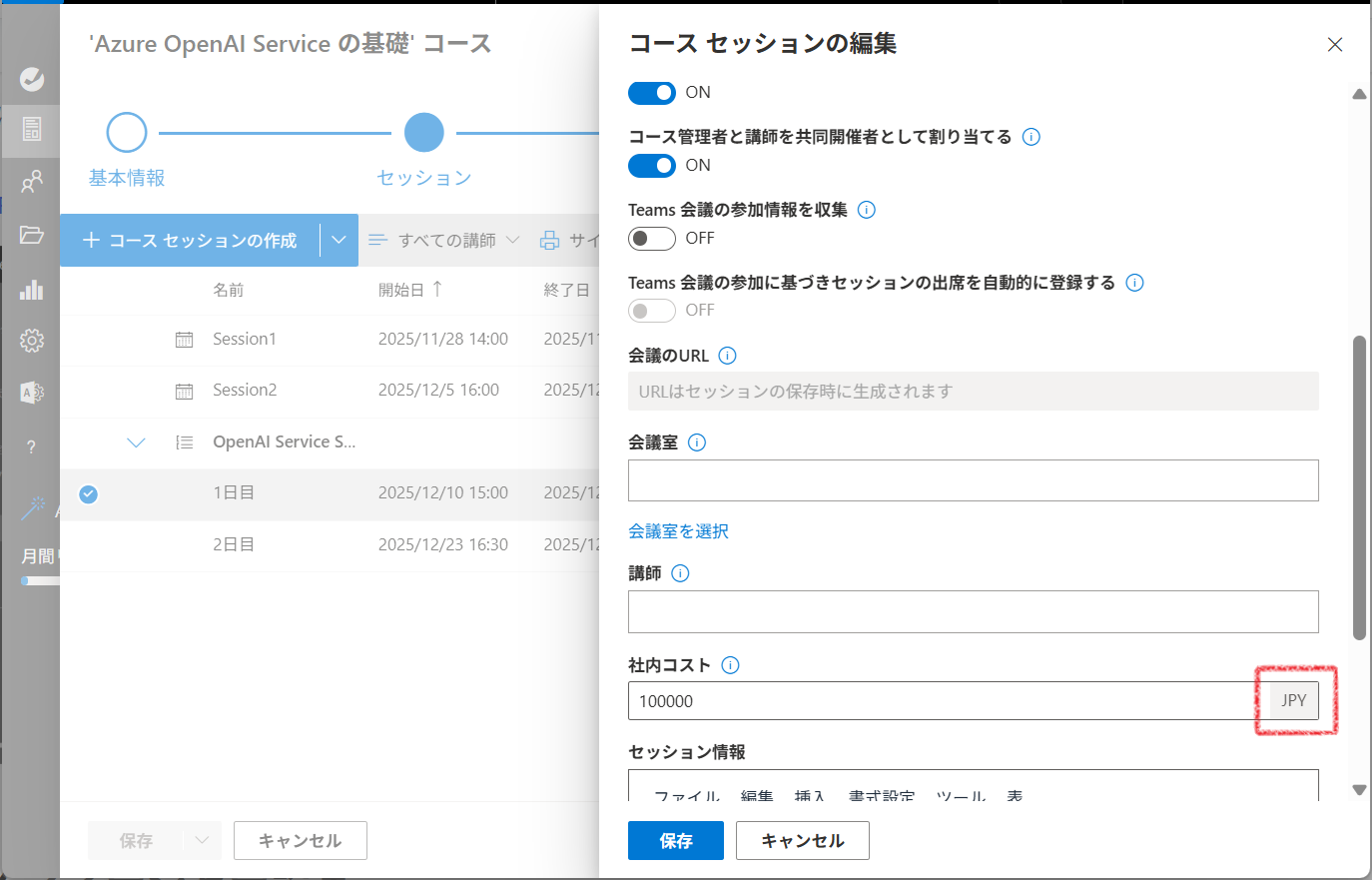
Task: Open the catalog document icon in the sidebar
Action: click(32, 129)
